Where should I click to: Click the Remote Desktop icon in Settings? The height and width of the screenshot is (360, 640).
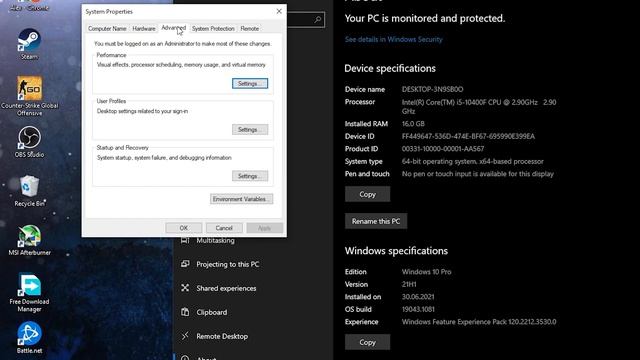pyautogui.click(x=185, y=336)
